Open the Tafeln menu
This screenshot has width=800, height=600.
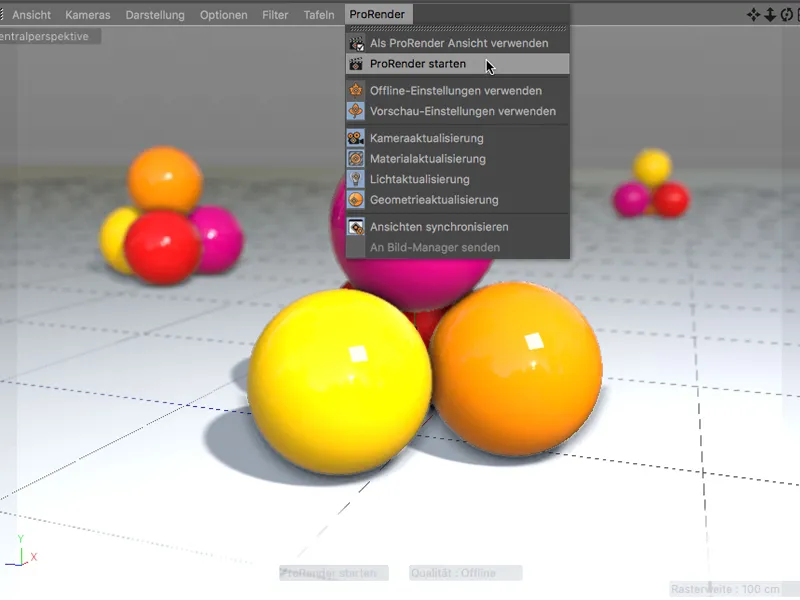319,15
